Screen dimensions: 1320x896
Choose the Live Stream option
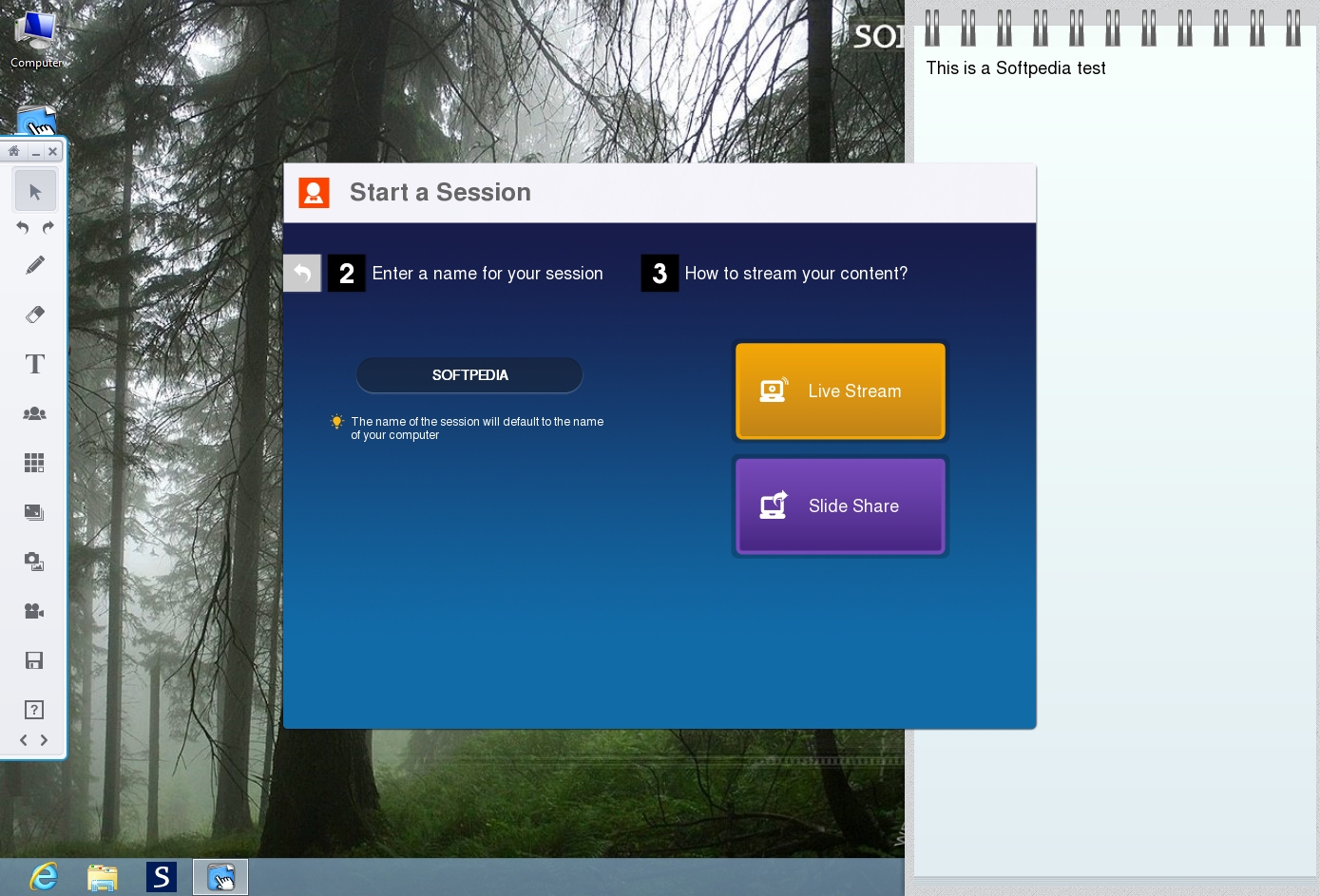tap(840, 391)
